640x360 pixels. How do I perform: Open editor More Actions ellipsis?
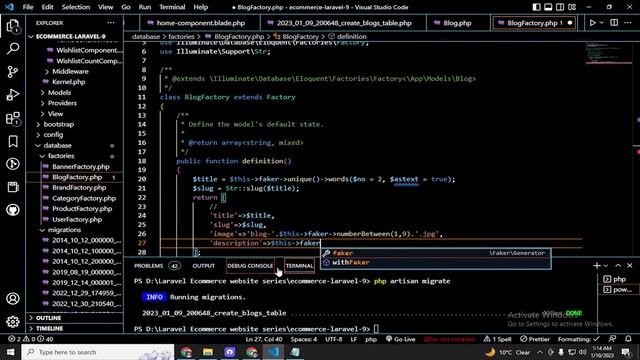point(628,23)
